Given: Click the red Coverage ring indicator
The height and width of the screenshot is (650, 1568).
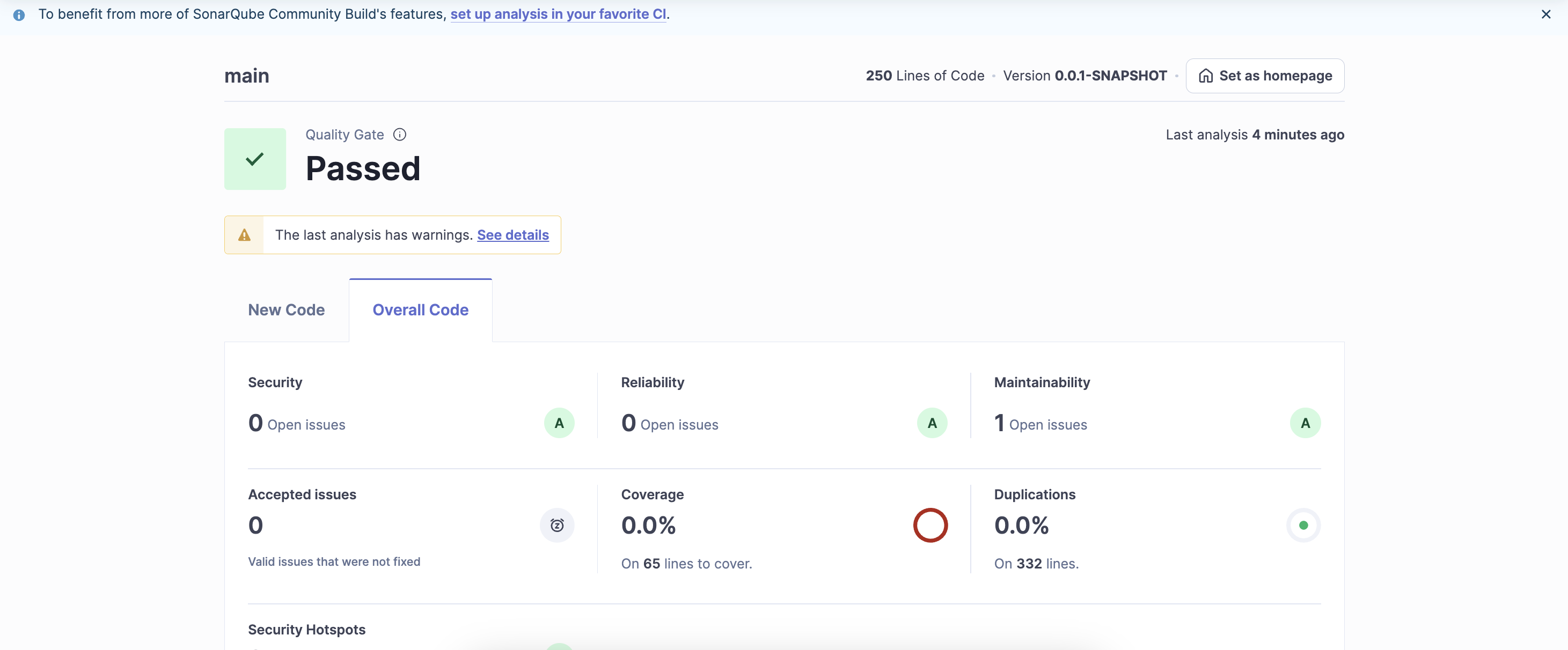Looking at the screenshot, I should [929, 525].
